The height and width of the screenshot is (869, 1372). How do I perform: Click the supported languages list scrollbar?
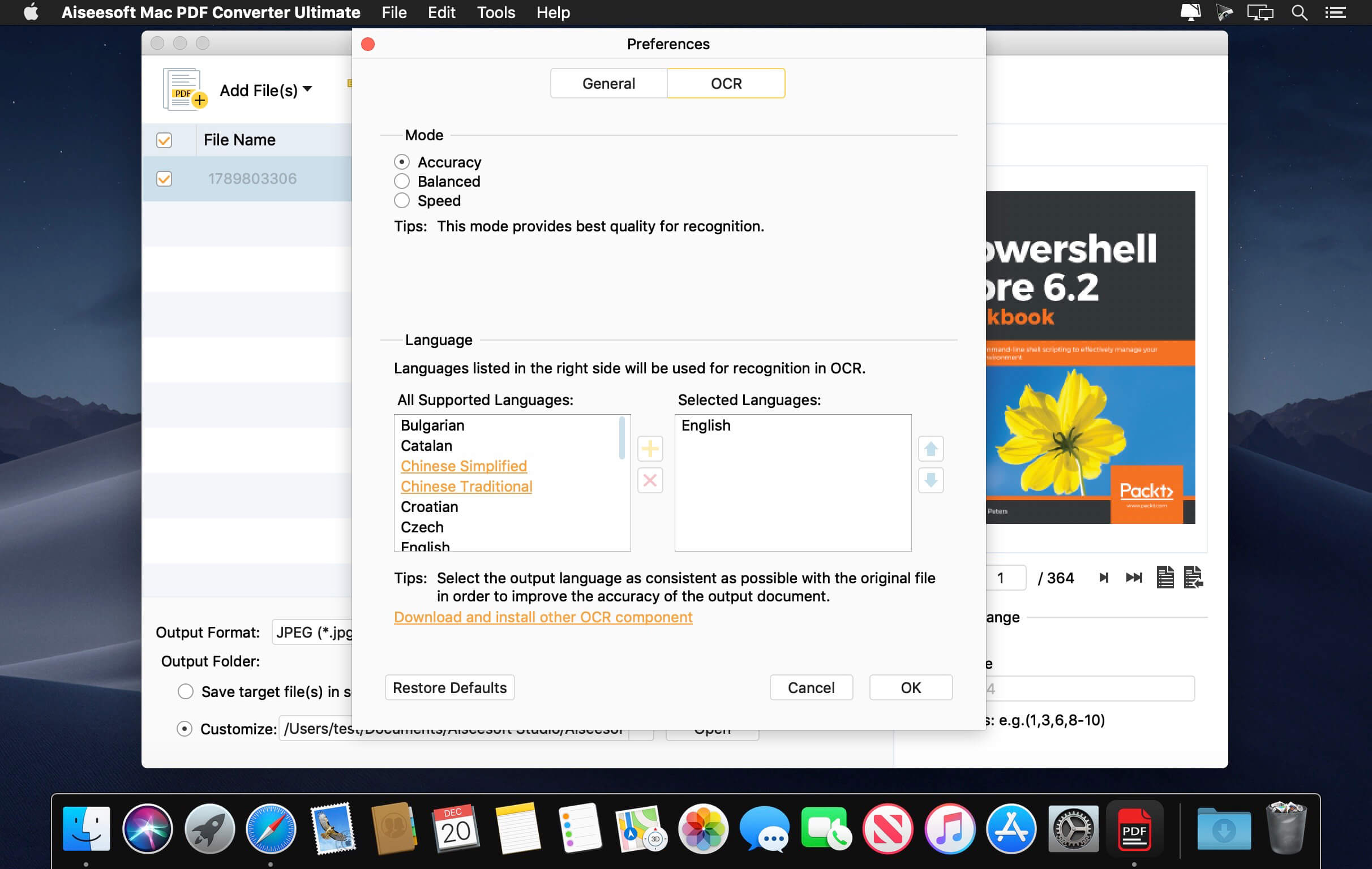tap(621, 437)
